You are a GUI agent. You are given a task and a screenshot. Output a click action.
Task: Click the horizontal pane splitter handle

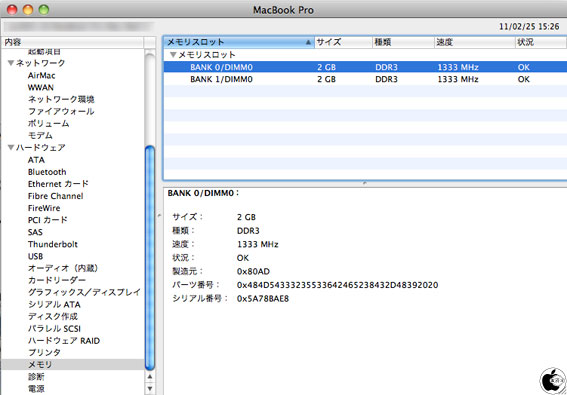365,183
